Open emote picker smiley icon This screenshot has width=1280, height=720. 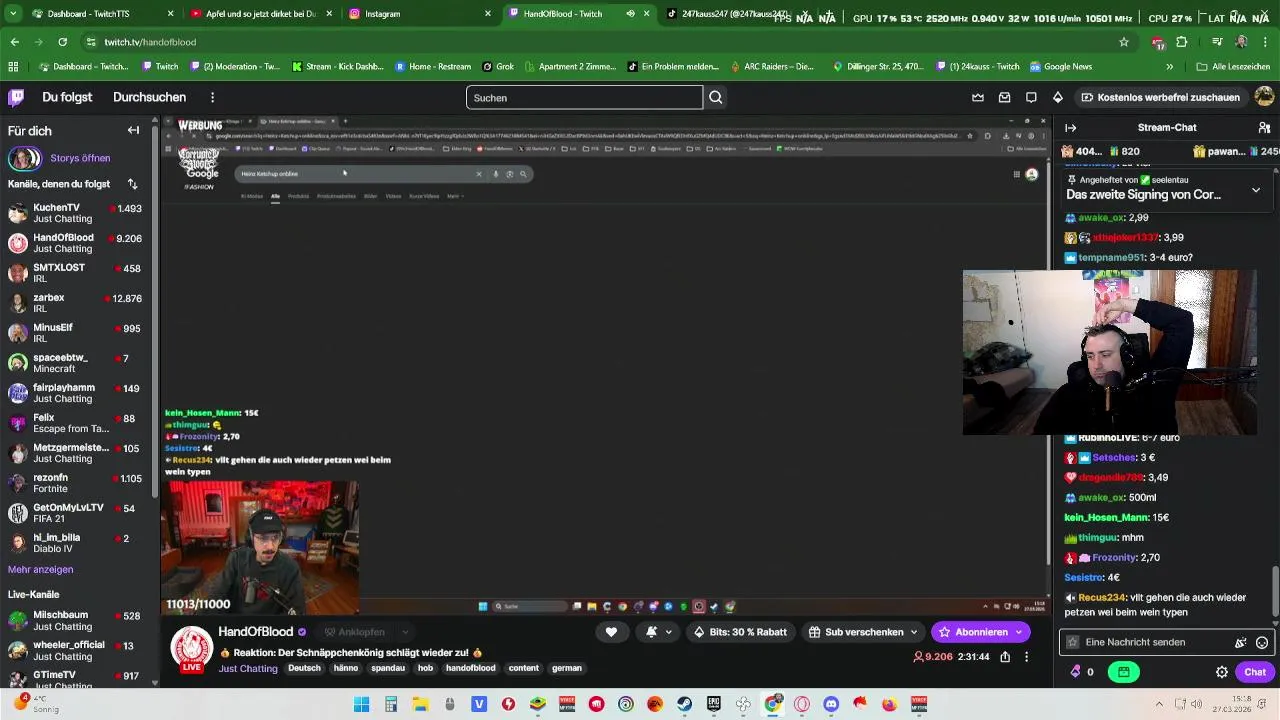pos(1262,642)
